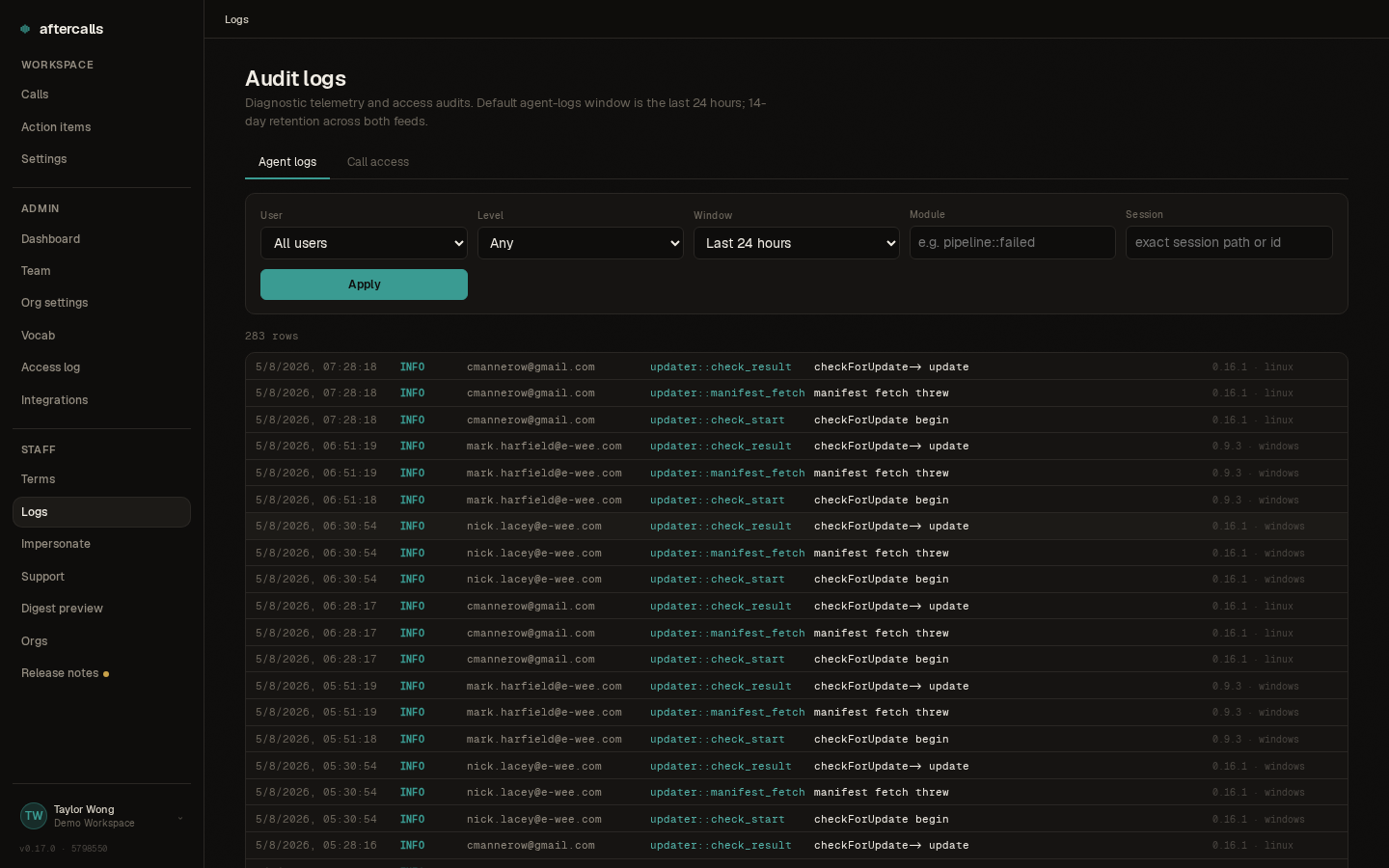Click mark.harfield email on 06:51:19 check_result row
The width and height of the screenshot is (1389, 868).
pyautogui.click(x=544, y=447)
